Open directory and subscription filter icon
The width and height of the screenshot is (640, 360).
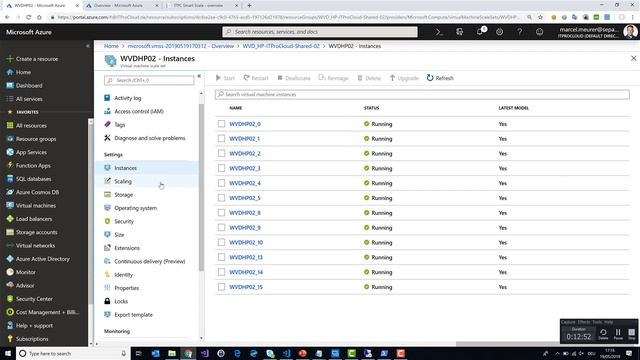(x=459, y=32)
